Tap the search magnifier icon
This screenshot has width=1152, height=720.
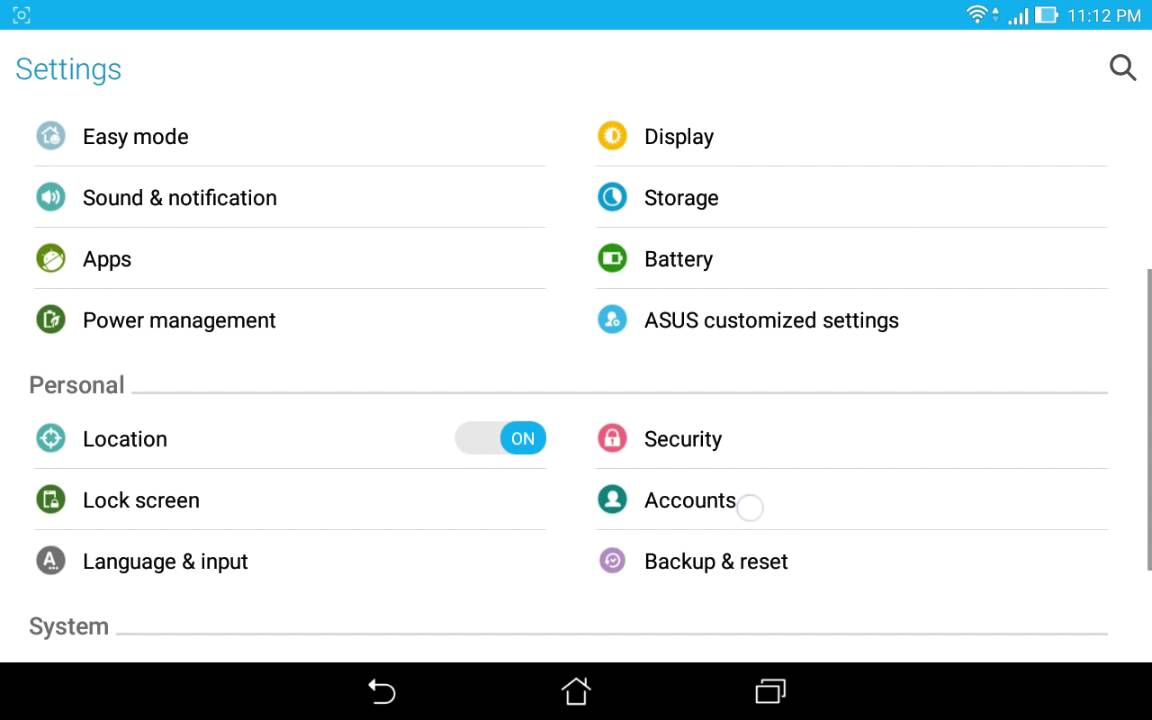click(1122, 68)
